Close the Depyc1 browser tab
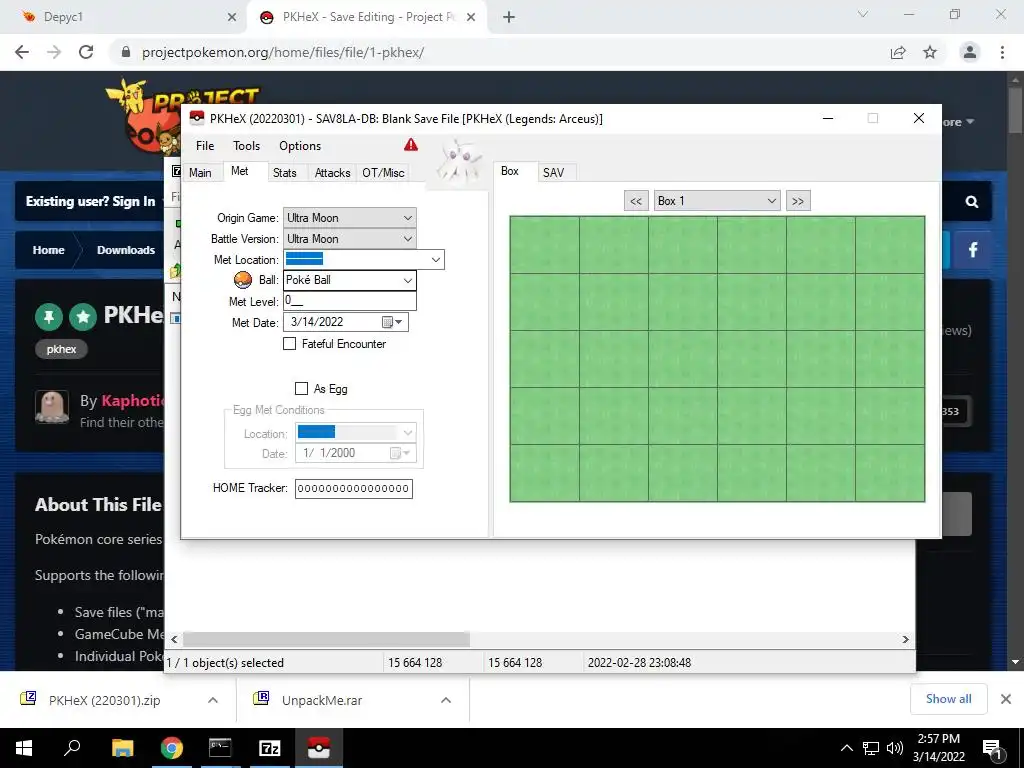 (232, 17)
